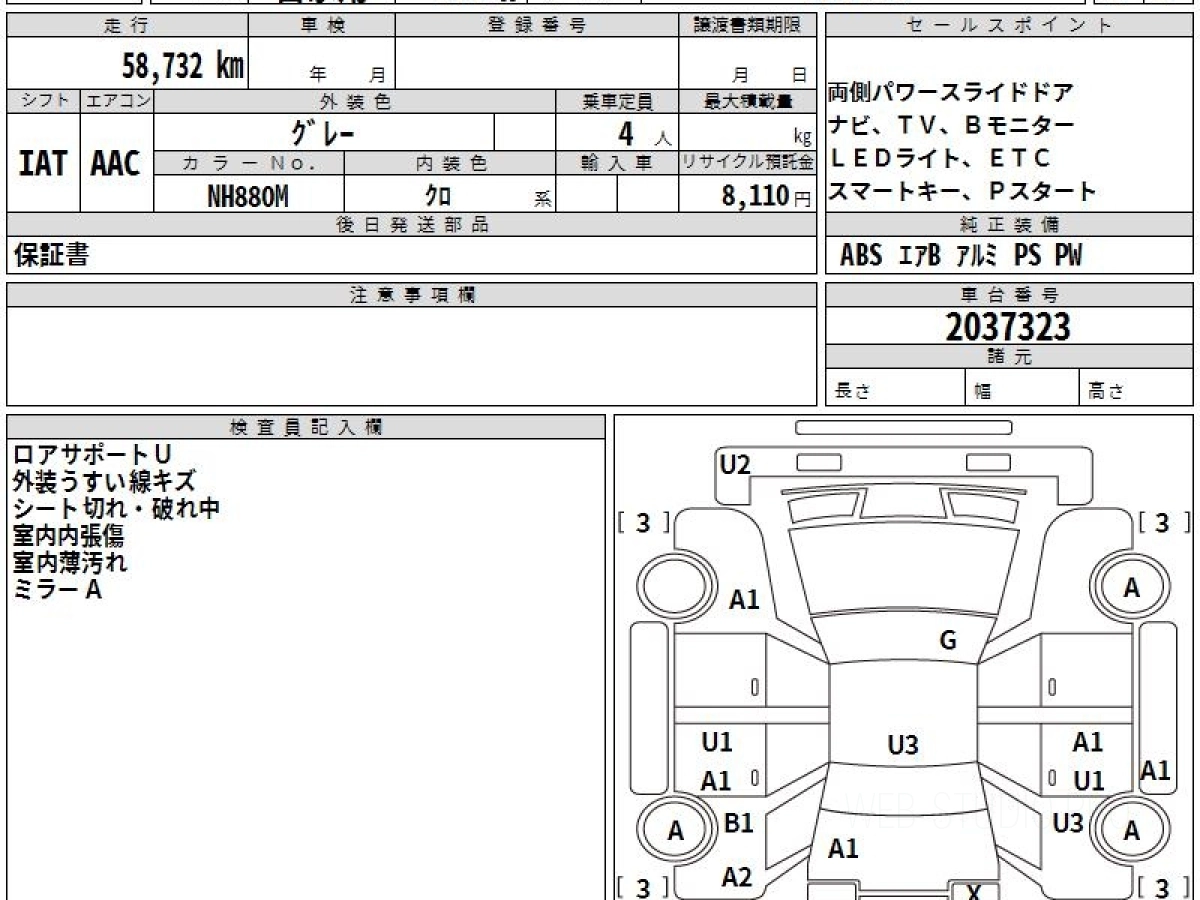1200x900 pixels.
Task: Click the color code NH880M
Action: (x=248, y=196)
